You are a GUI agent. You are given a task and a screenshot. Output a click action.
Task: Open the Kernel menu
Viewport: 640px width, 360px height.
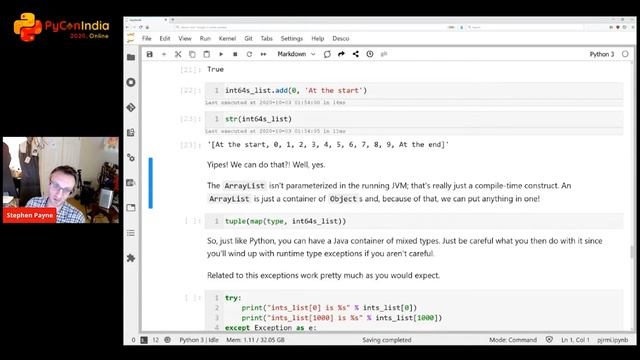point(227,38)
